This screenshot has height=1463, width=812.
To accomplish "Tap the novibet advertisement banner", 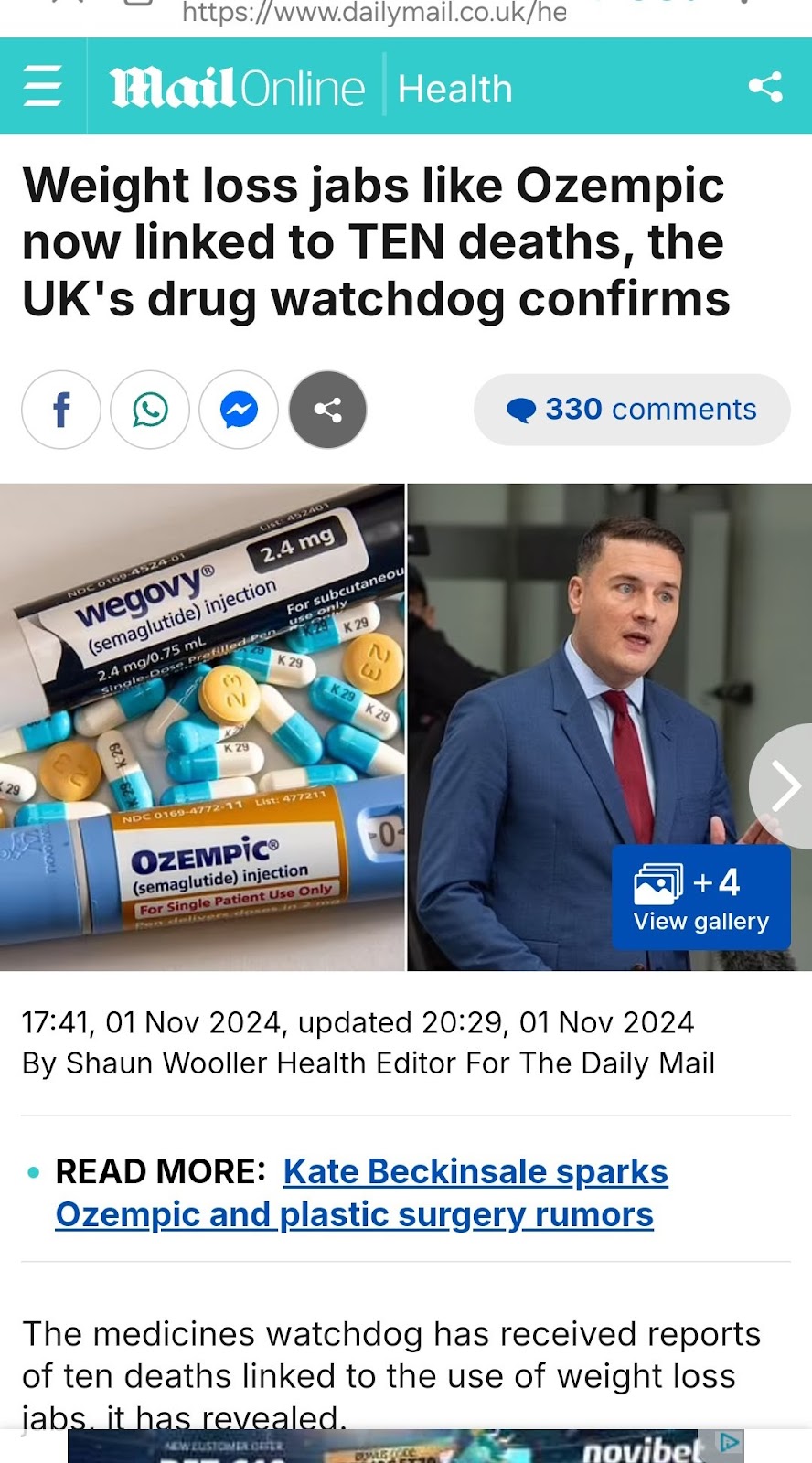I will pos(406,1447).
